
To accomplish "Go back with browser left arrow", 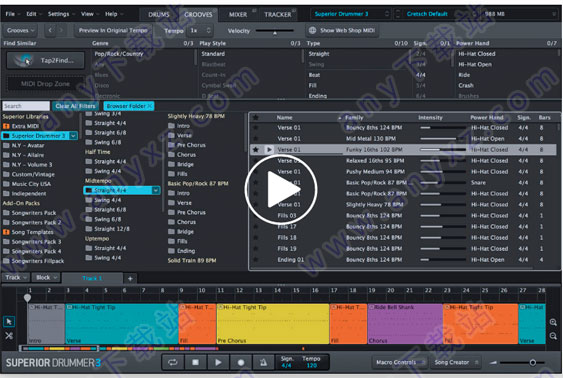I will [x=50, y=31].
